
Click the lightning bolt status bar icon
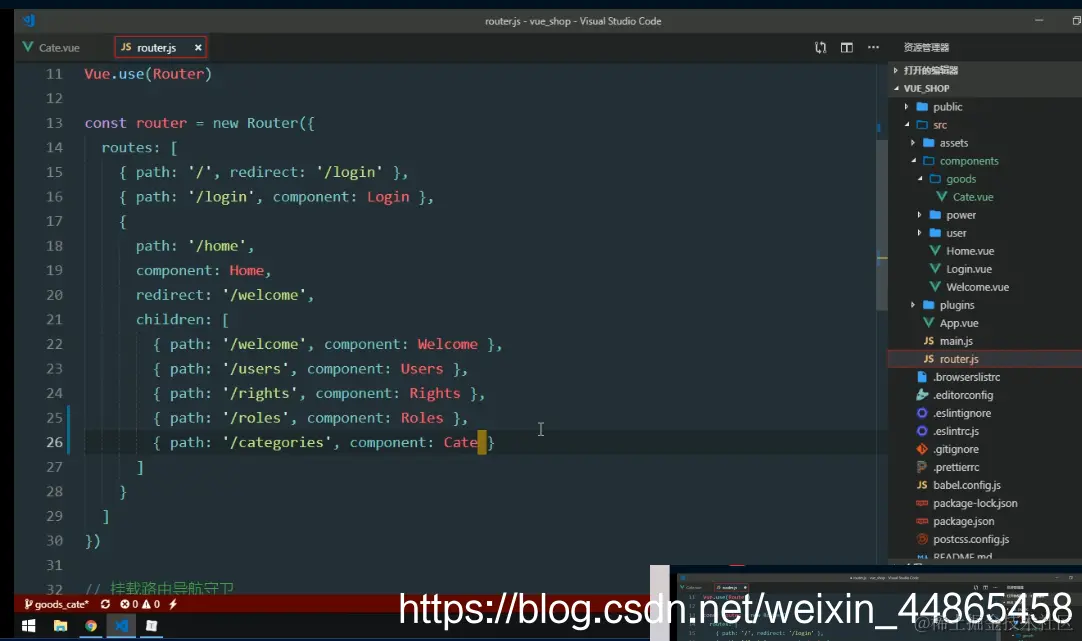click(x=173, y=604)
